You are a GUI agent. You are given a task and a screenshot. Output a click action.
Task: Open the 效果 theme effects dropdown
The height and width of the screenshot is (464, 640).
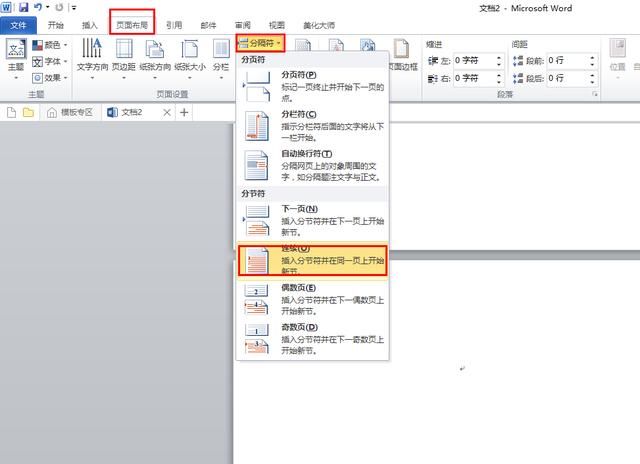coord(50,78)
